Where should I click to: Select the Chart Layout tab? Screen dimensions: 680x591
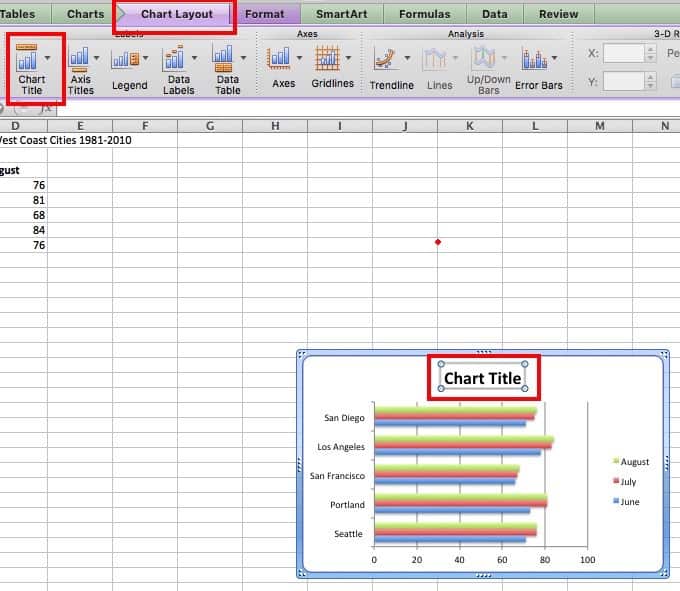click(177, 14)
